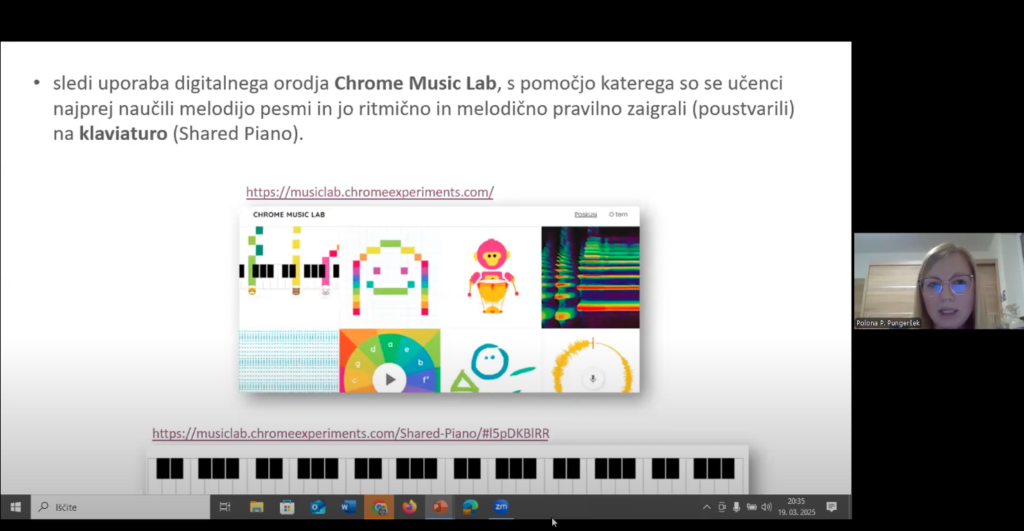This screenshot has height=531, width=1024.
Task: Switch to PowerPoint on the taskbar
Action: (440, 507)
